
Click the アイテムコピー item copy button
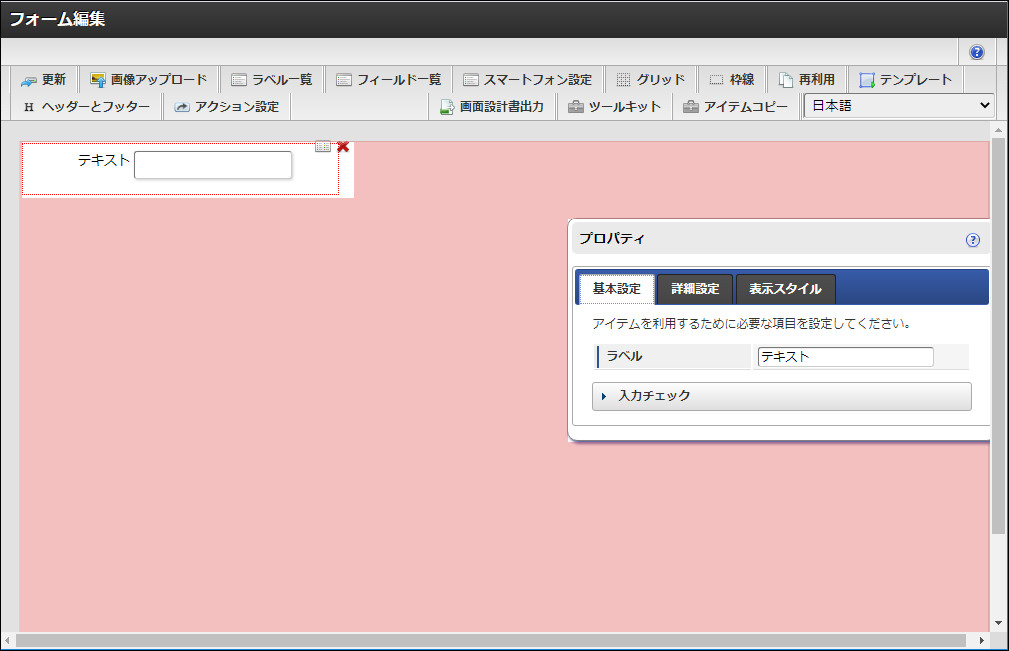tap(736, 107)
